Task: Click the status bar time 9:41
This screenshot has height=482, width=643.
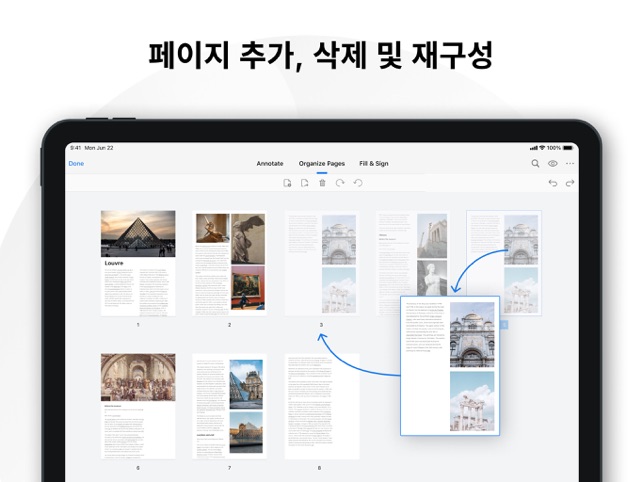Action: (75, 148)
